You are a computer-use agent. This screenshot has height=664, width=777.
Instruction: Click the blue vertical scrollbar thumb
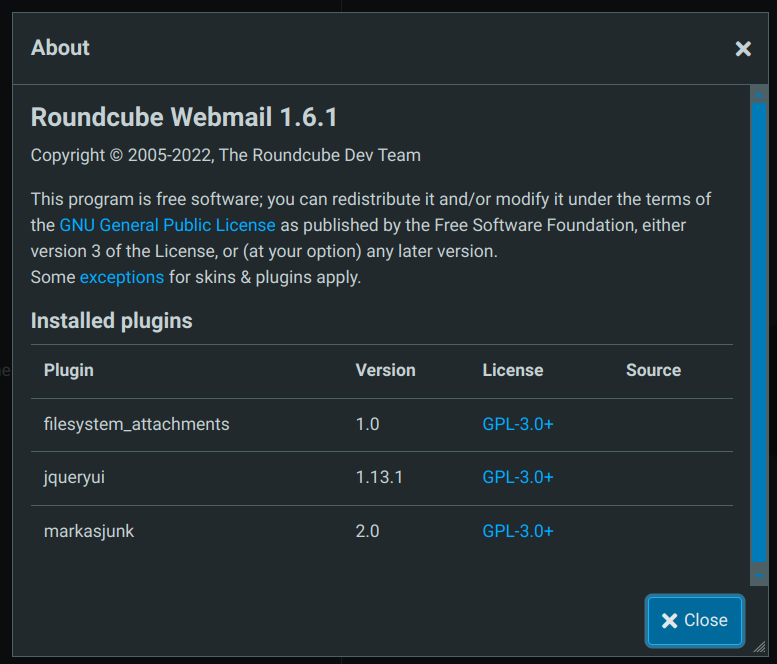[x=759, y=332]
